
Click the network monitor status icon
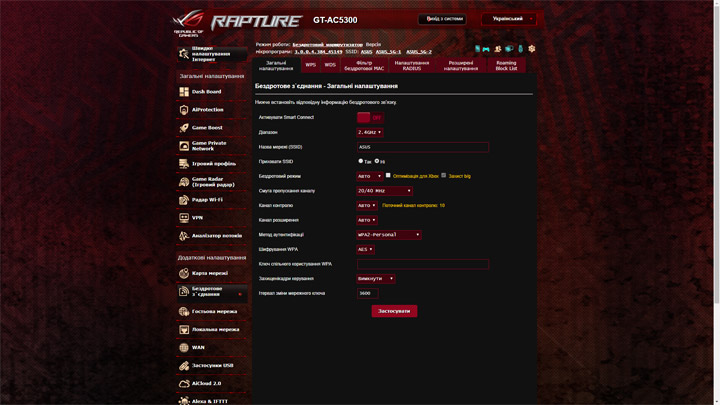(x=509, y=49)
